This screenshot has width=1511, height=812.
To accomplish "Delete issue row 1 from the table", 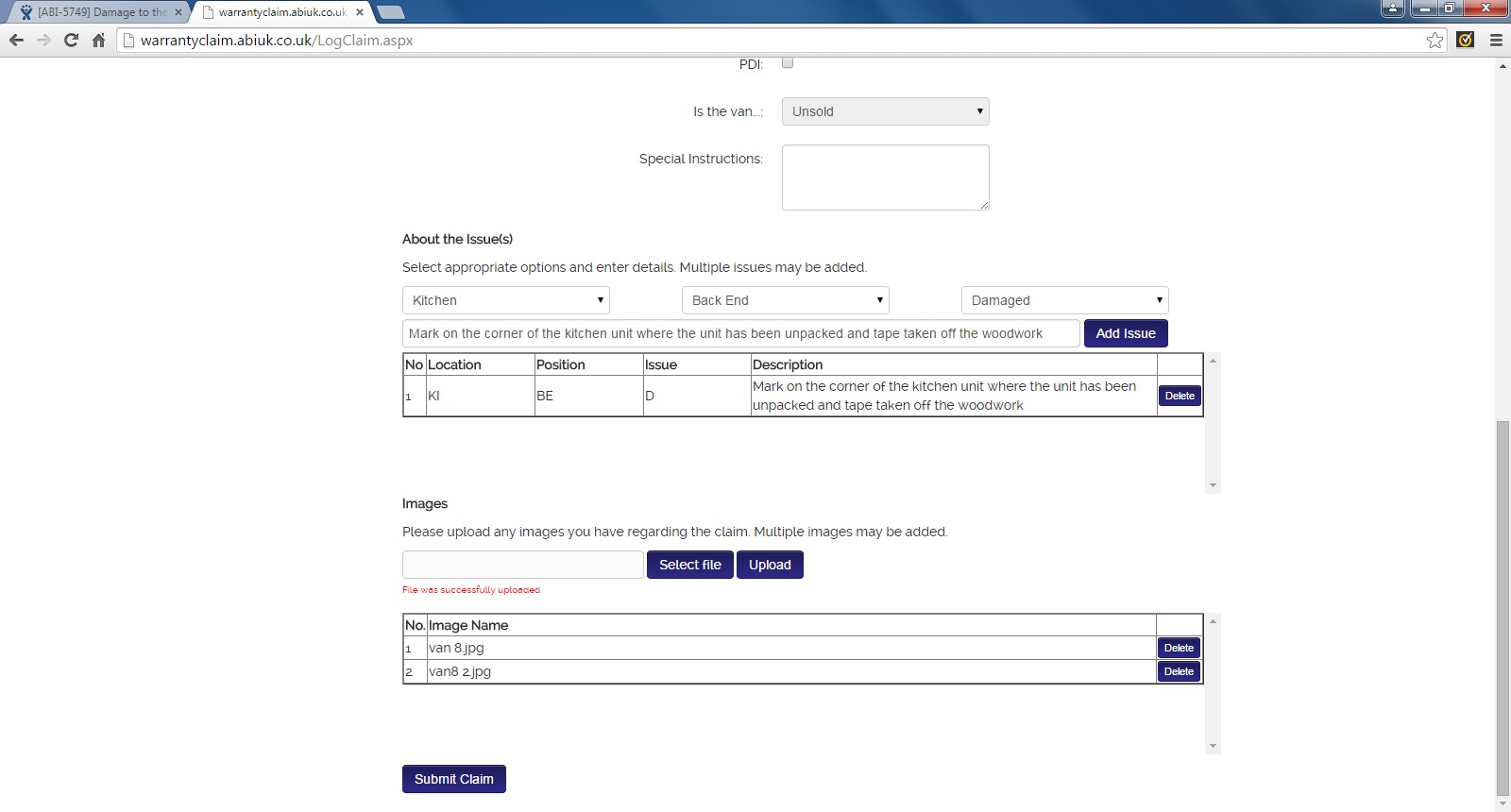I will [1180, 396].
